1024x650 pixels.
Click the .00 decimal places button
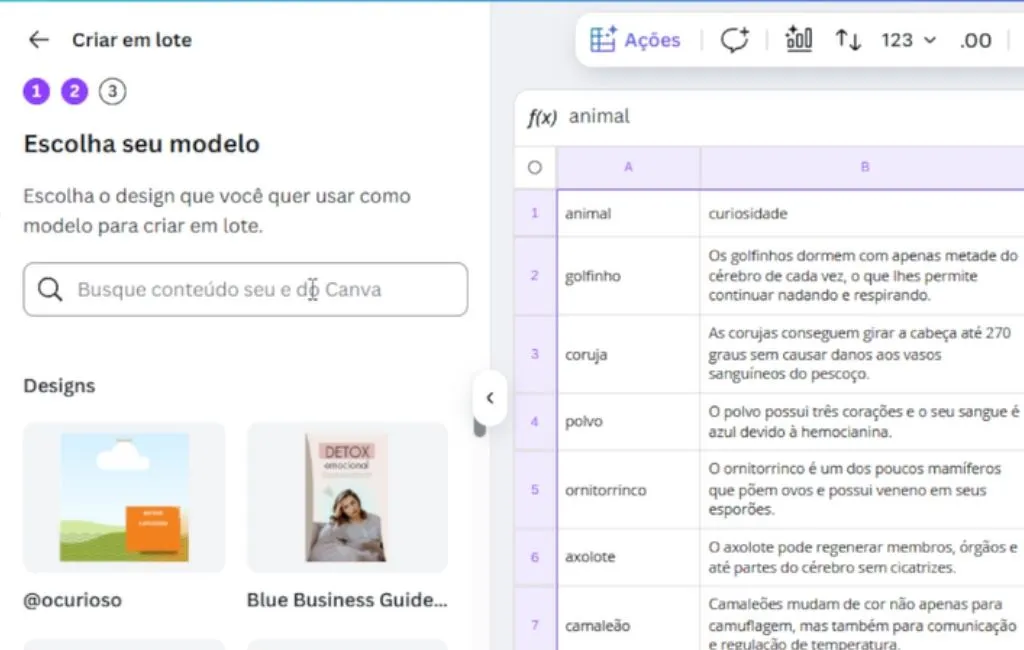pyautogui.click(x=975, y=40)
